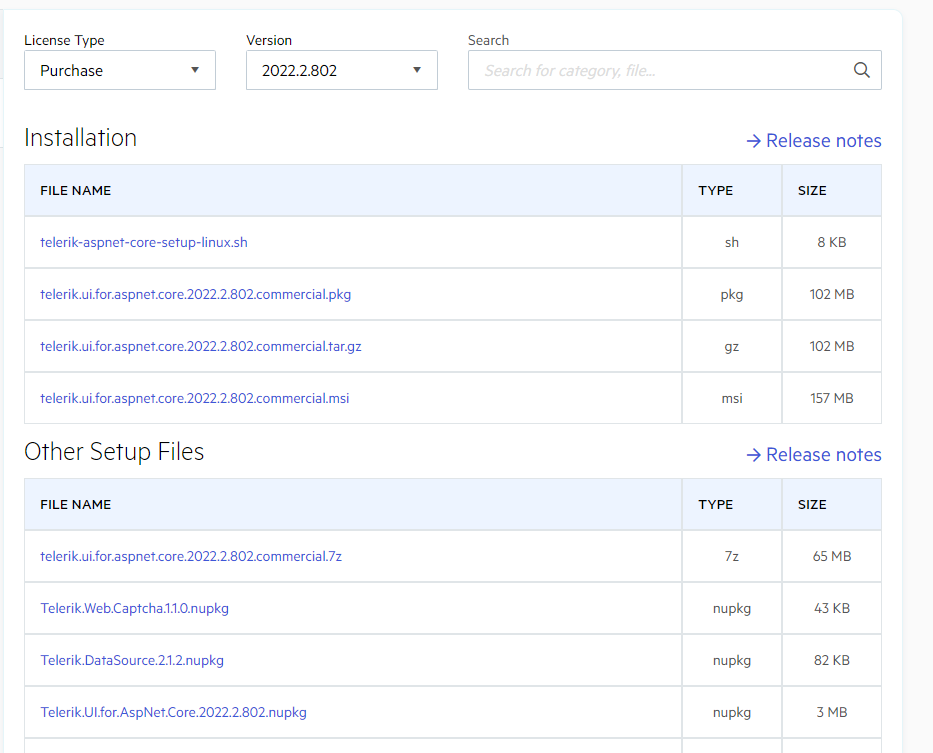Download Telerik.Web.Captcha.1.1.0.nupkg

click(x=134, y=608)
